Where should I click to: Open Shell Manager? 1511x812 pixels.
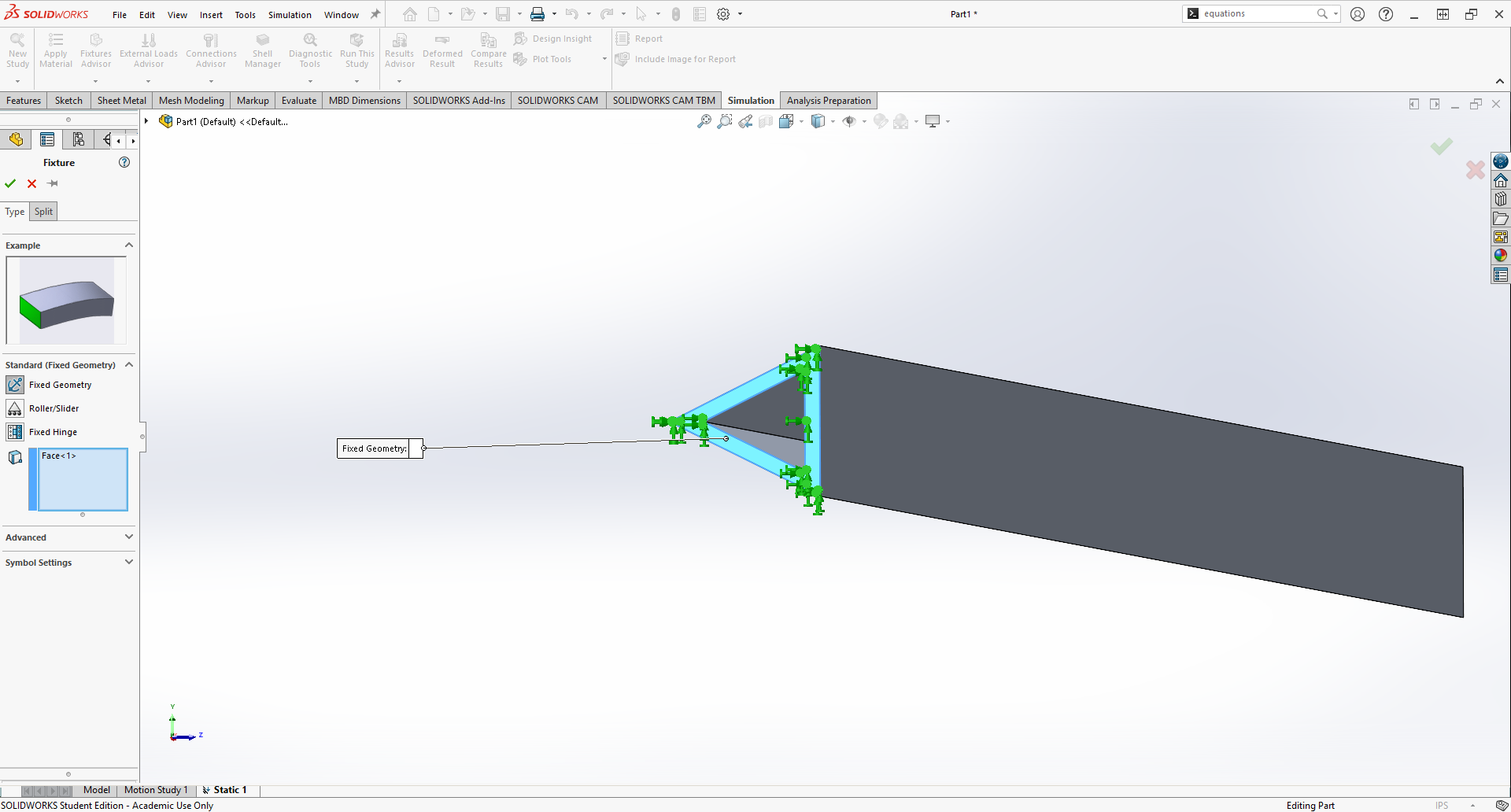[x=263, y=51]
